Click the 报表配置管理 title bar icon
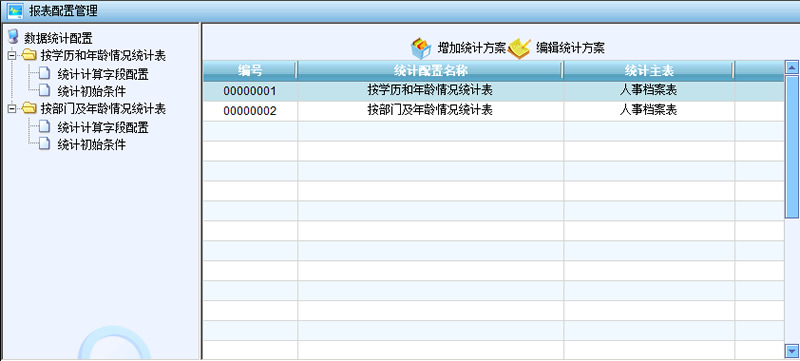The image size is (800, 361). point(15,10)
